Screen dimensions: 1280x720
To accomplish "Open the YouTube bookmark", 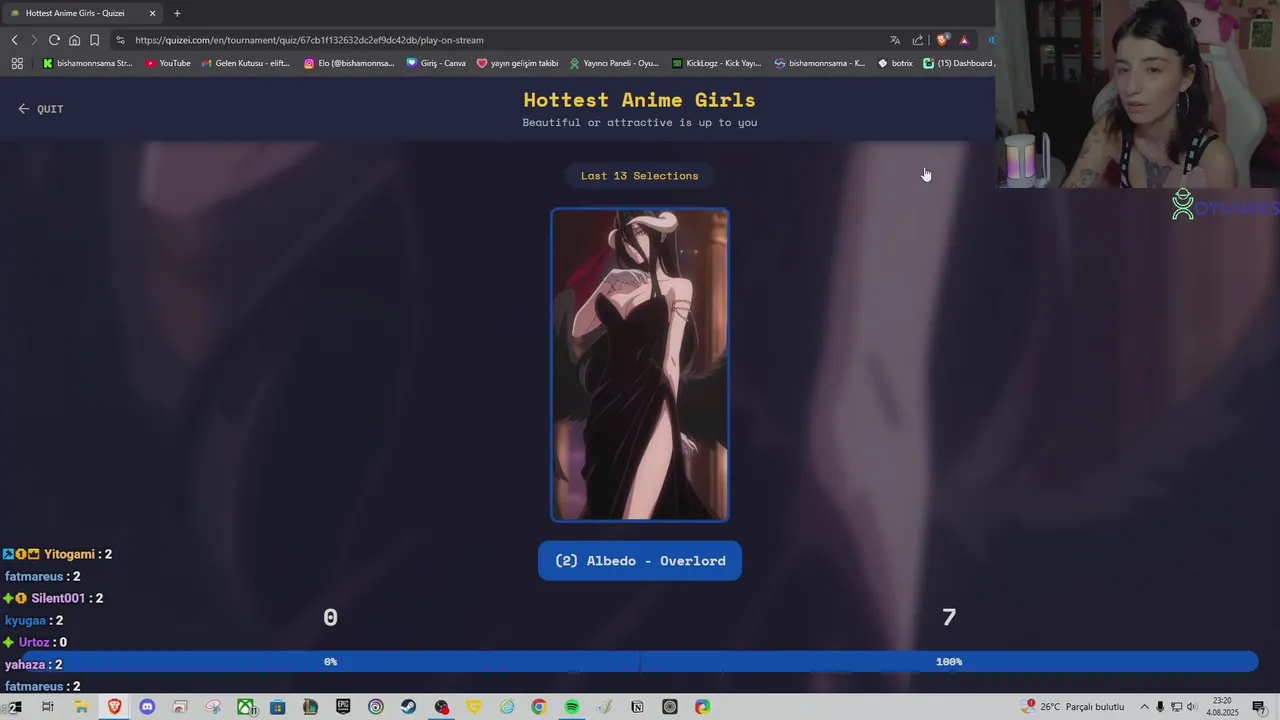I will 168,63.
